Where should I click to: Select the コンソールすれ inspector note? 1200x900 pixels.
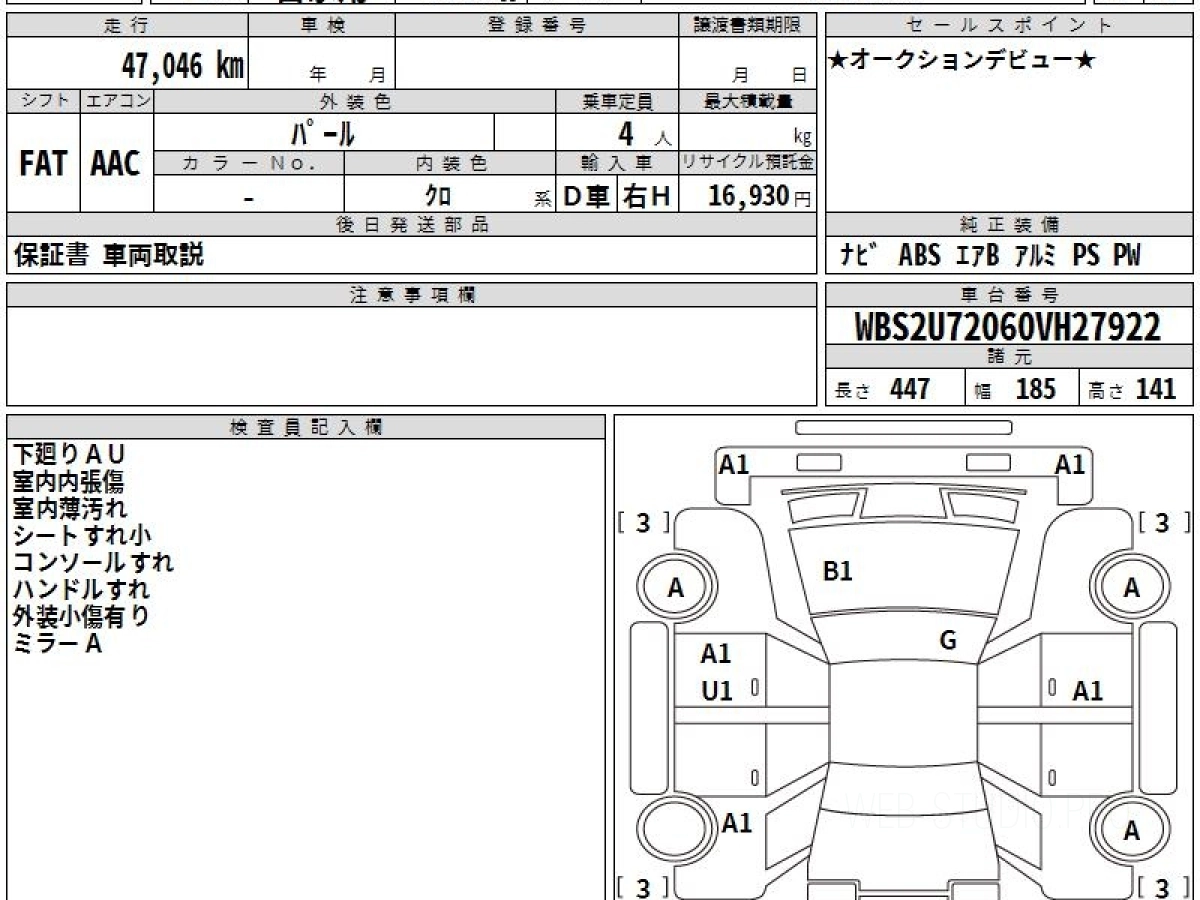click(x=94, y=563)
